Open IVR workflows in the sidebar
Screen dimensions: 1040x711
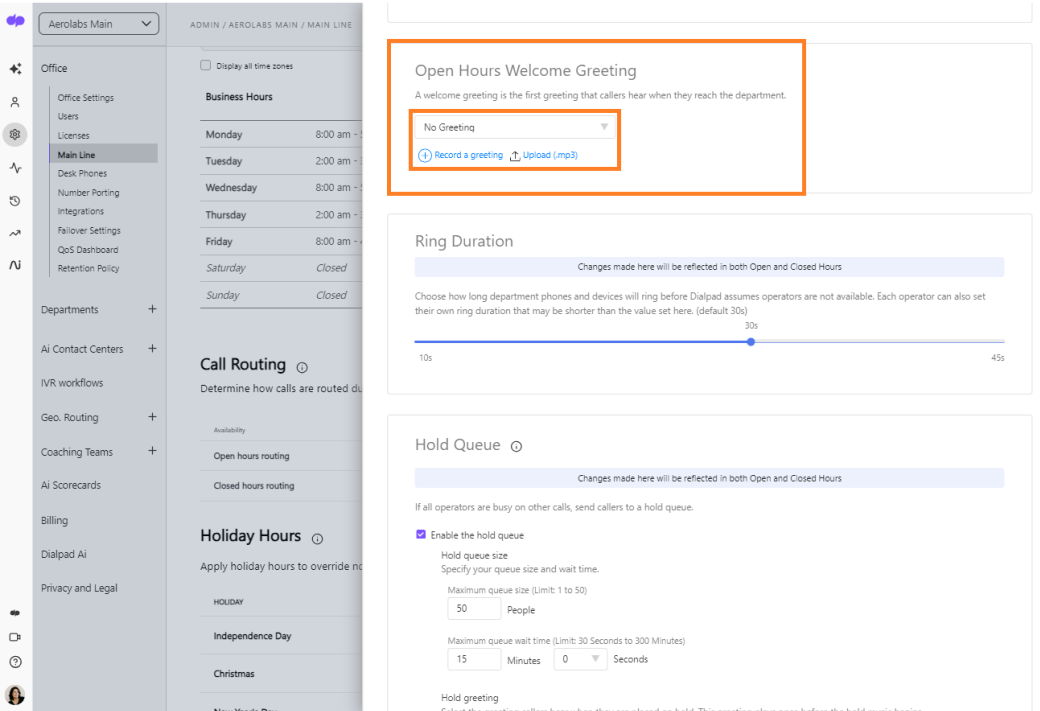(x=72, y=383)
